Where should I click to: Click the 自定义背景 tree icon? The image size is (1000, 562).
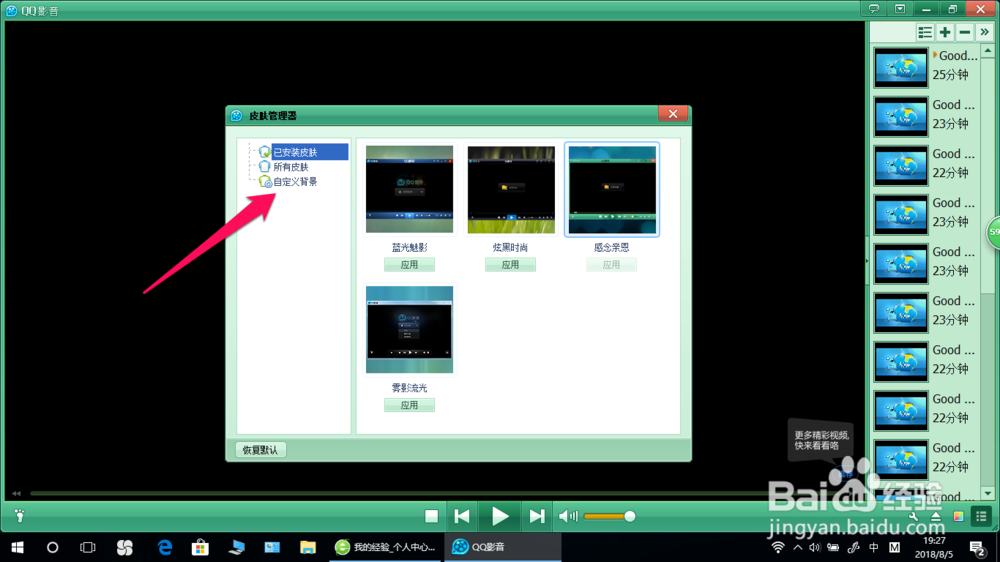265,182
